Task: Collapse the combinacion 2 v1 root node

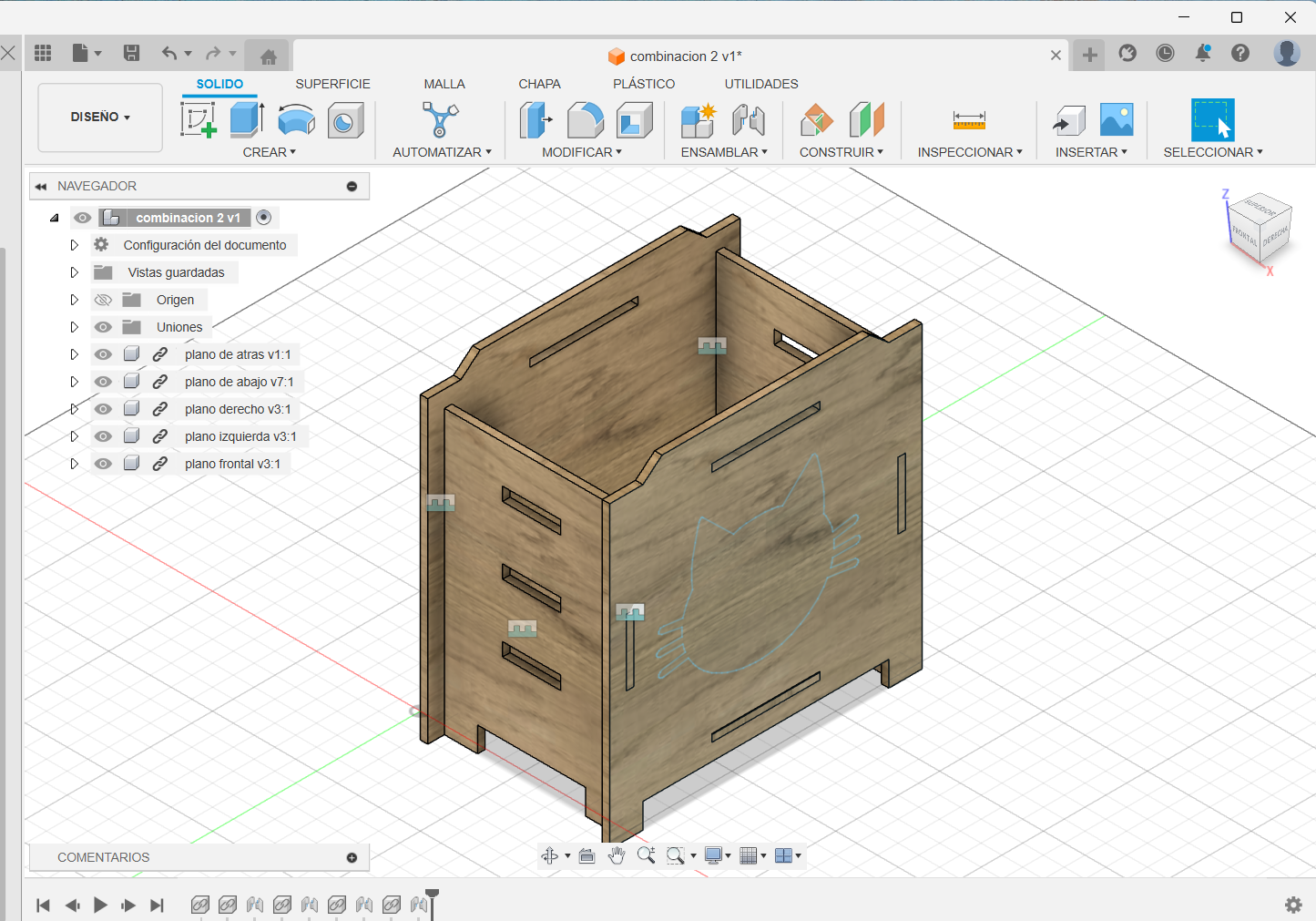Action: [x=55, y=218]
